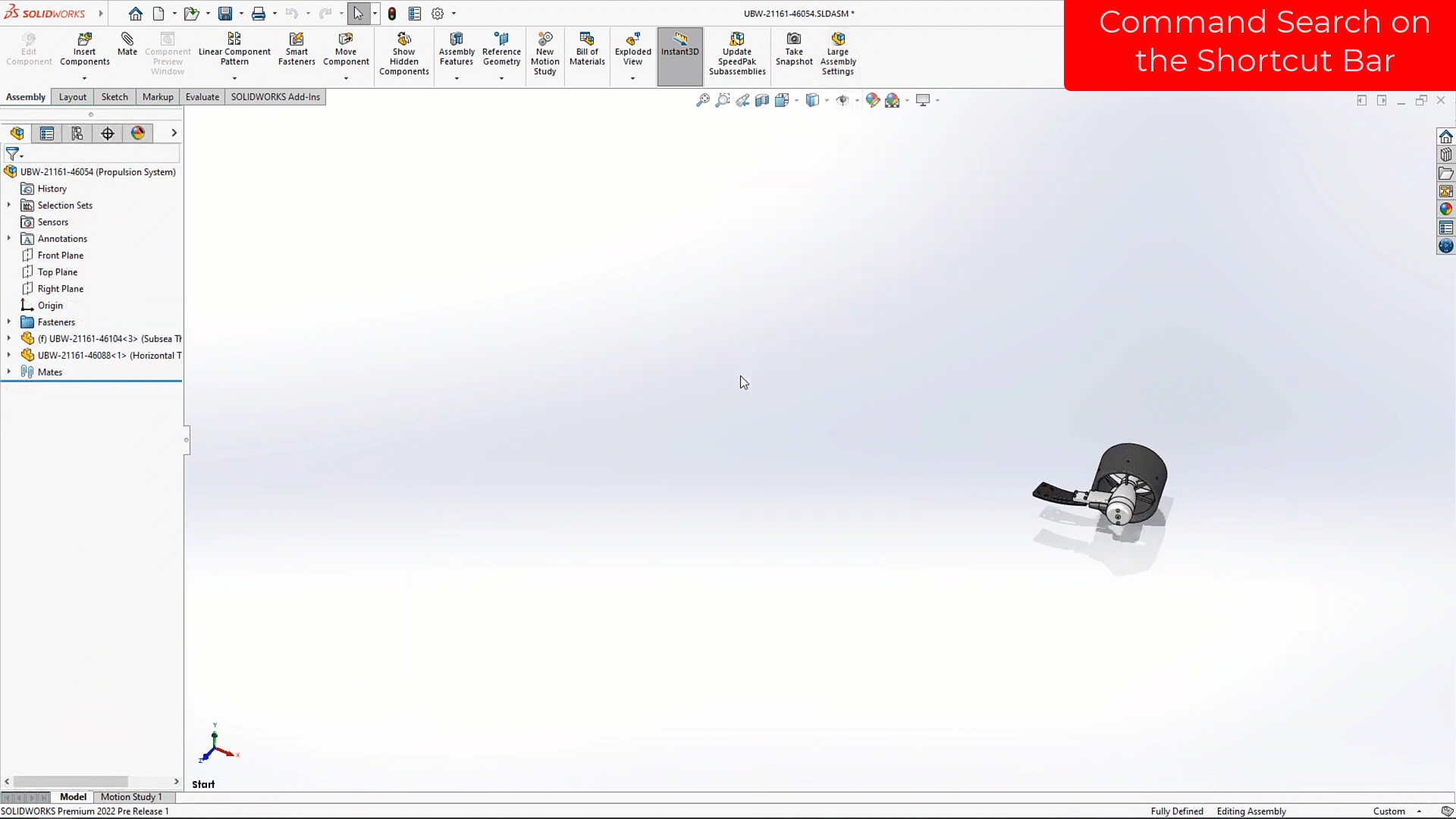The image size is (1456, 819).
Task: Click the Section View icon
Action: tap(762, 100)
